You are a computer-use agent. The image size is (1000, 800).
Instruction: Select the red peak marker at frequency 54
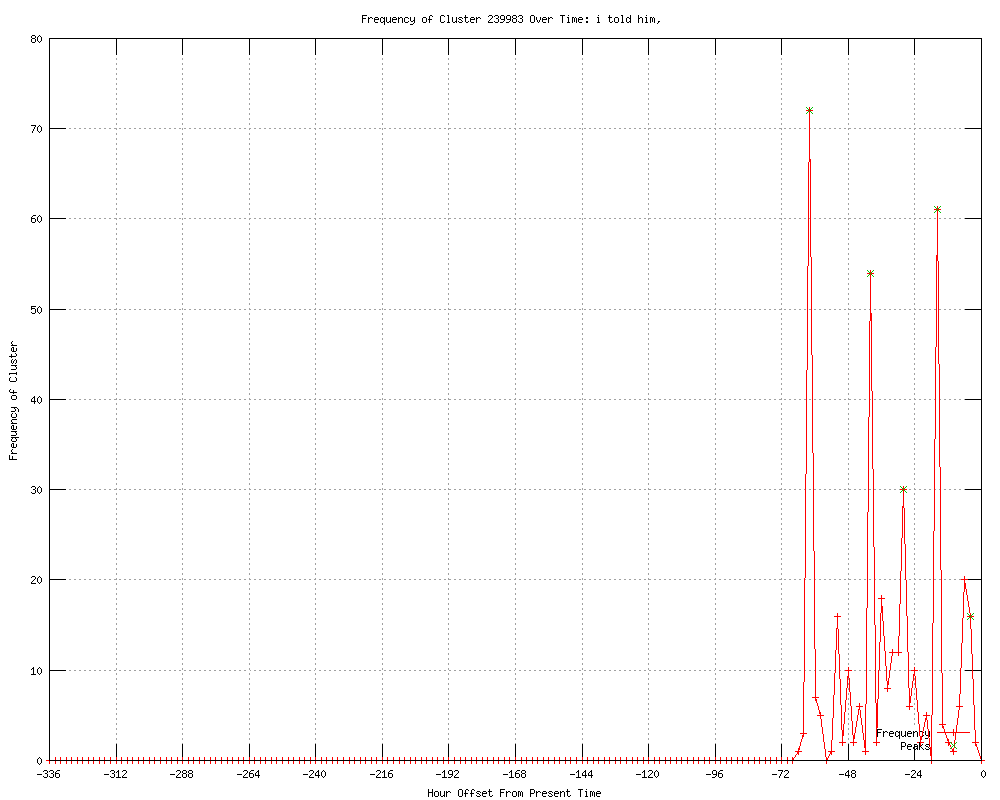pyautogui.click(x=870, y=273)
